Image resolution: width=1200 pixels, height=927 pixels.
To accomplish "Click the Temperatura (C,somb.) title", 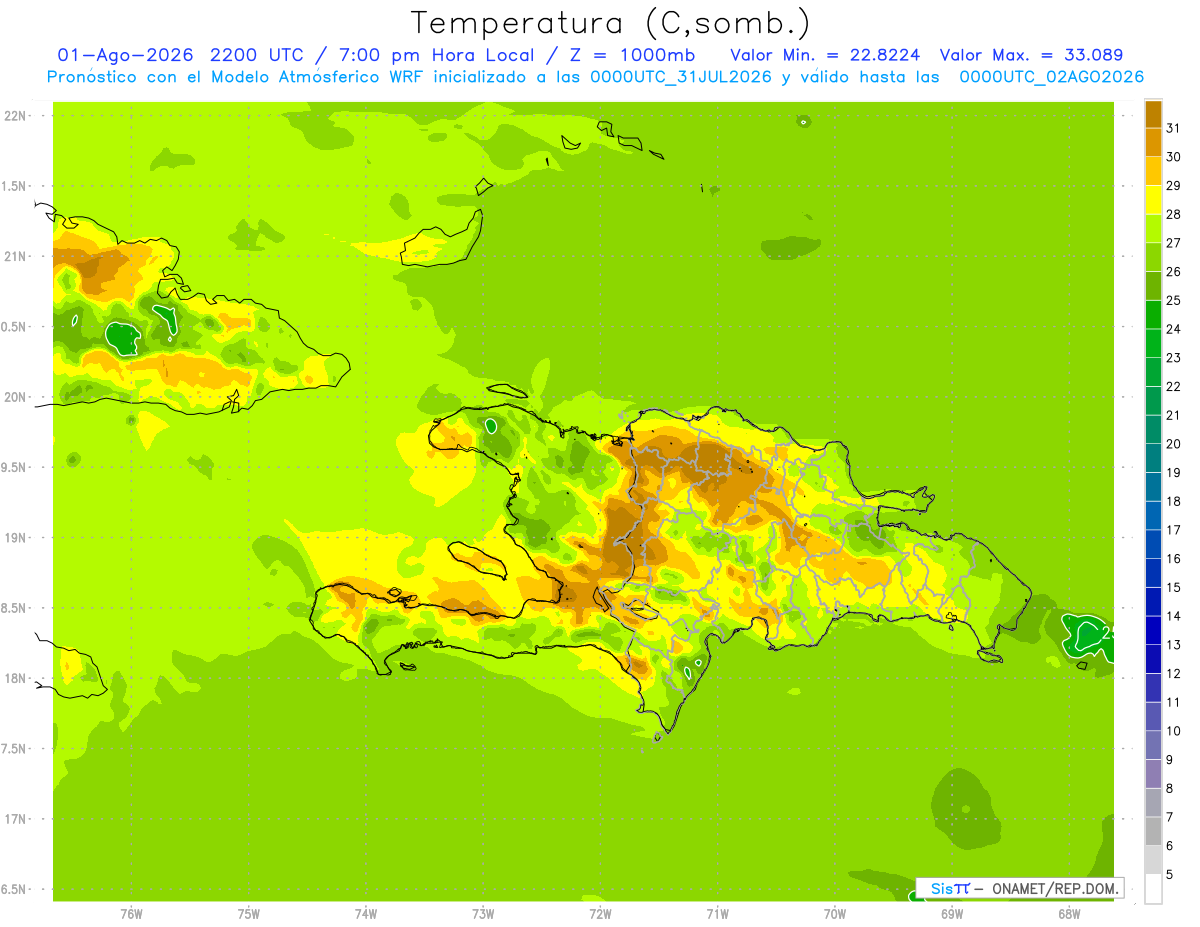I will pos(611,23).
